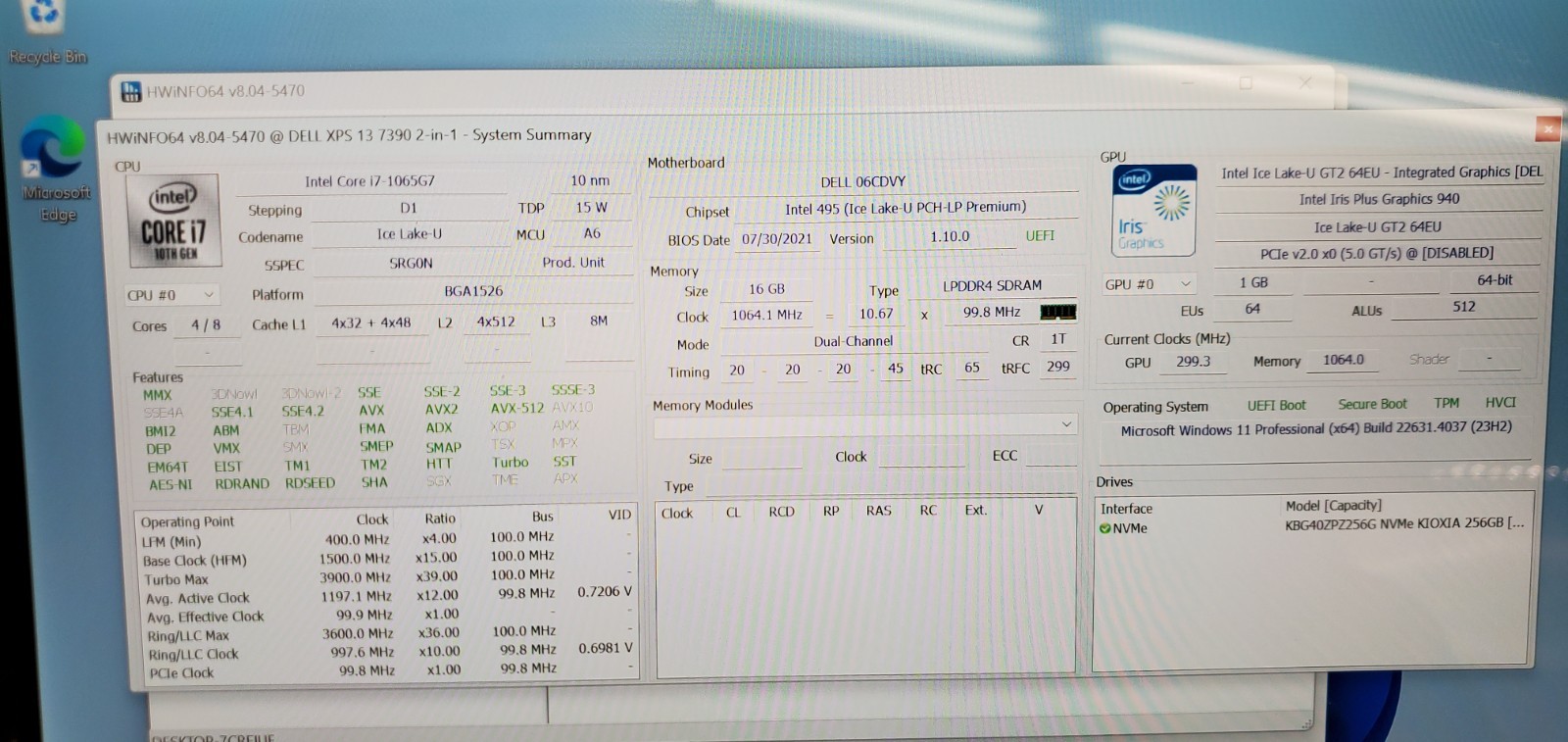Close the System Summary window
Image resolution: width=1568 pixels, height=742 pixels.
1547,128
